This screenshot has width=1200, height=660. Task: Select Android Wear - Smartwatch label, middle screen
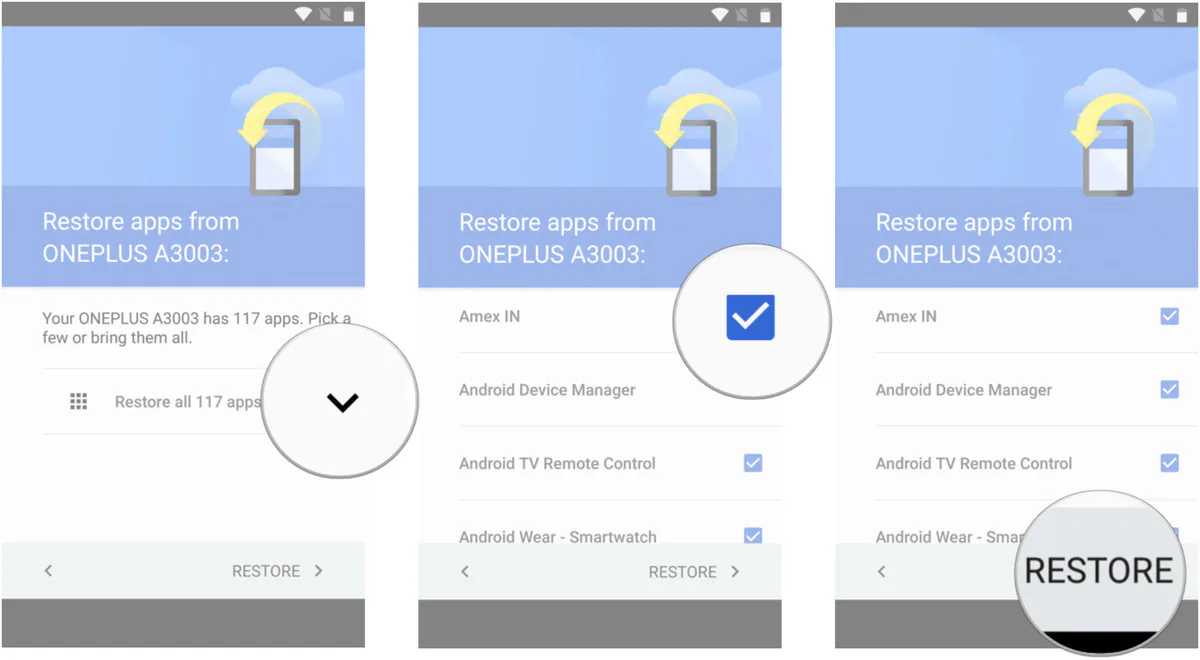click(x=558, y=536)
